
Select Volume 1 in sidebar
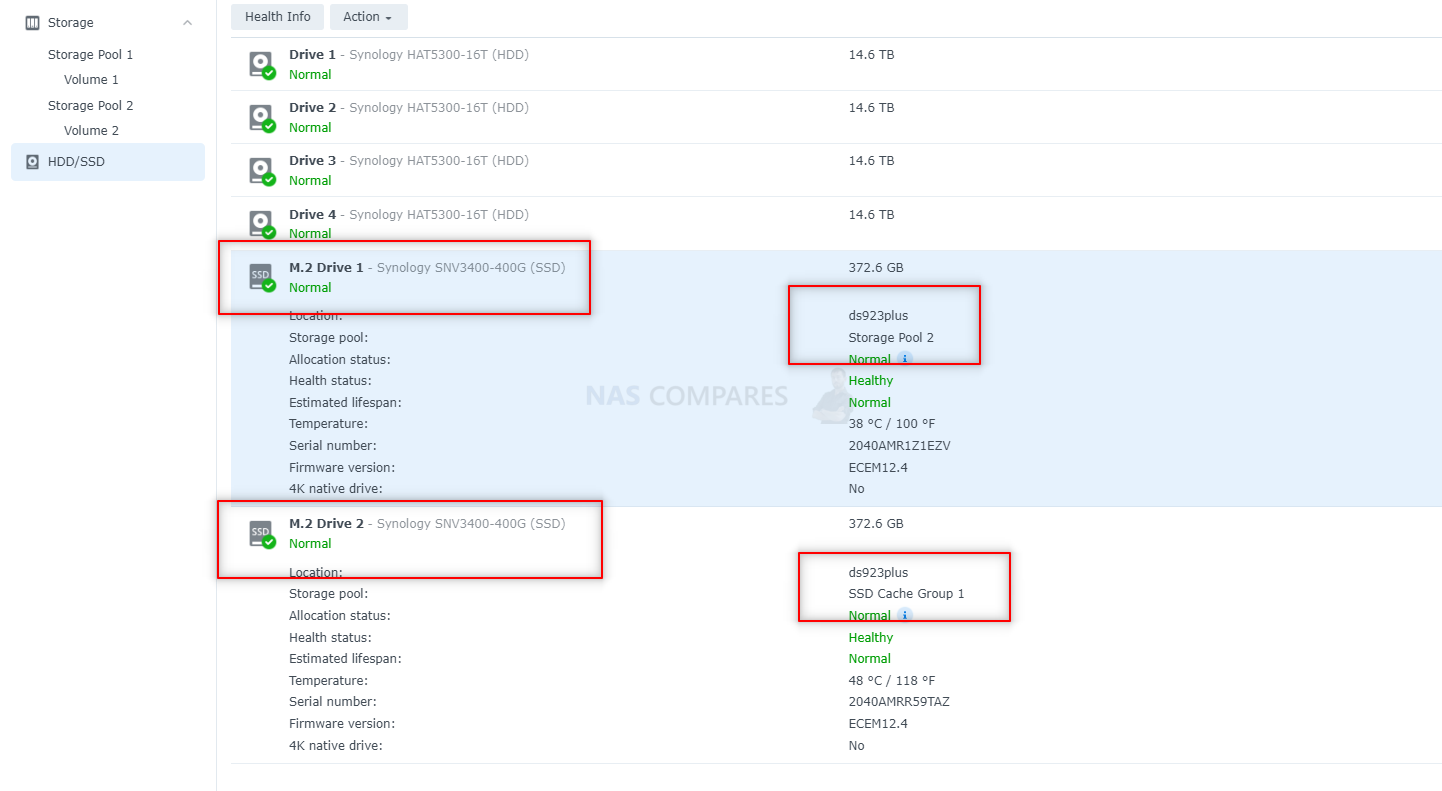click(91, 79)
